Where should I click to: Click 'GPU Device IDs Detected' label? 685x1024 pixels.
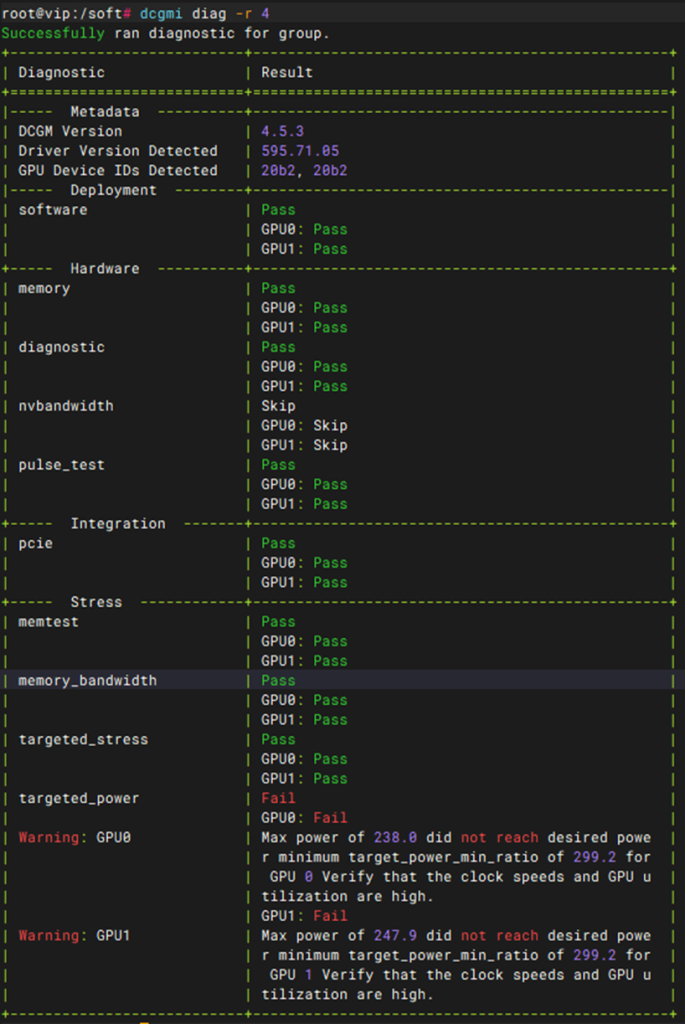tap(118, 170)
